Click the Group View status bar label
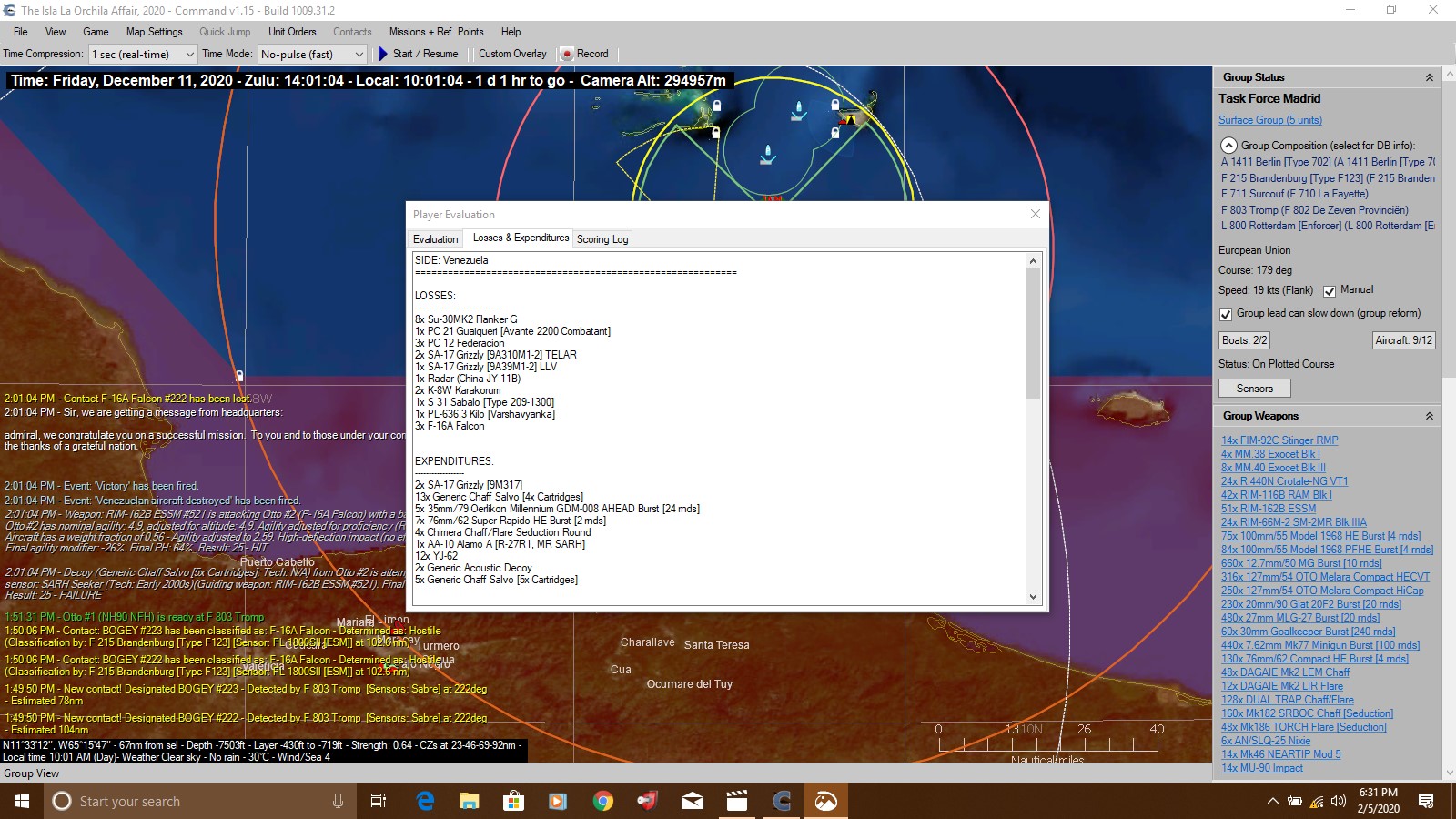This screenshot has width=1456, height=819. (32, 773)
